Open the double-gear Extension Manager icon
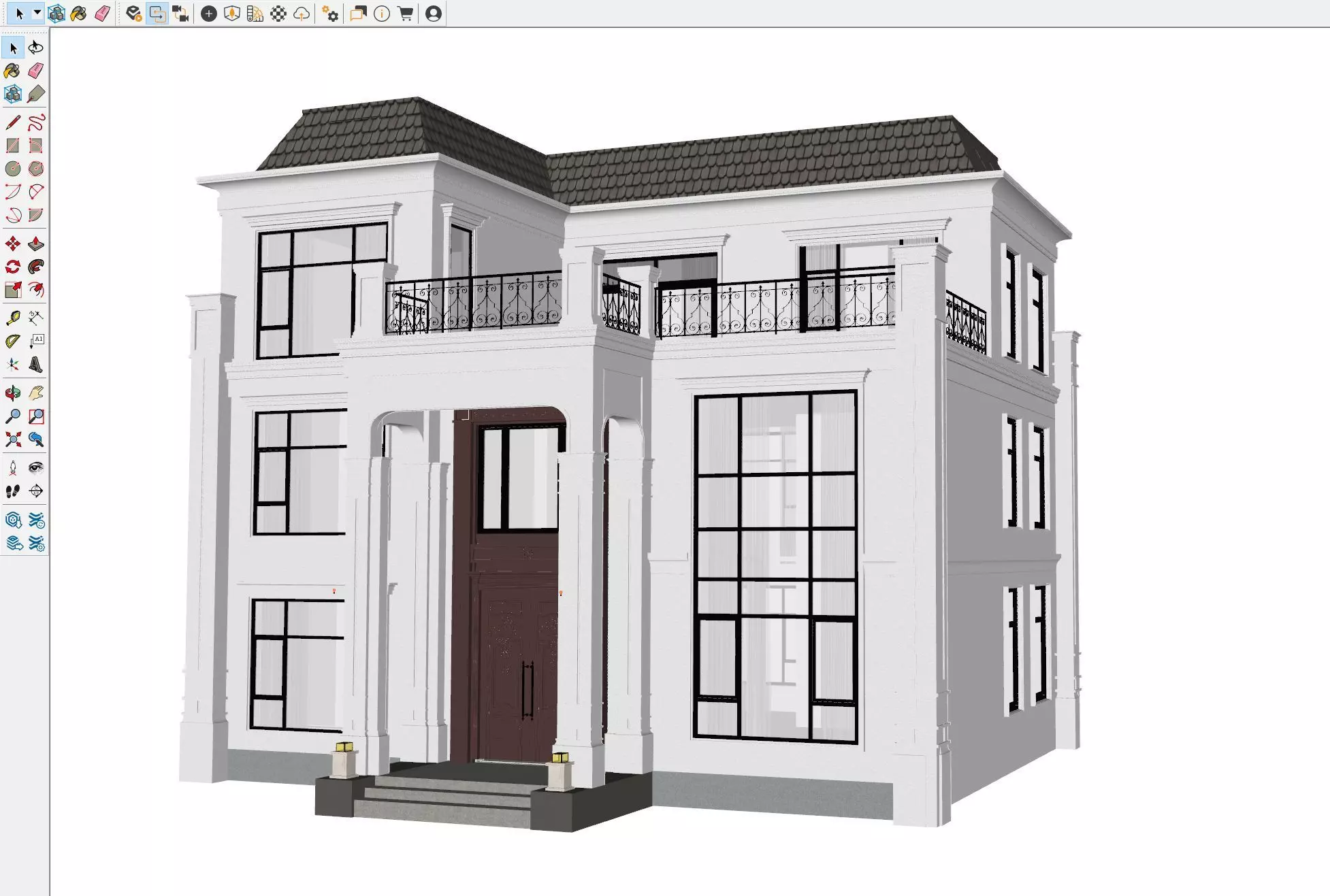 (330, 14)
